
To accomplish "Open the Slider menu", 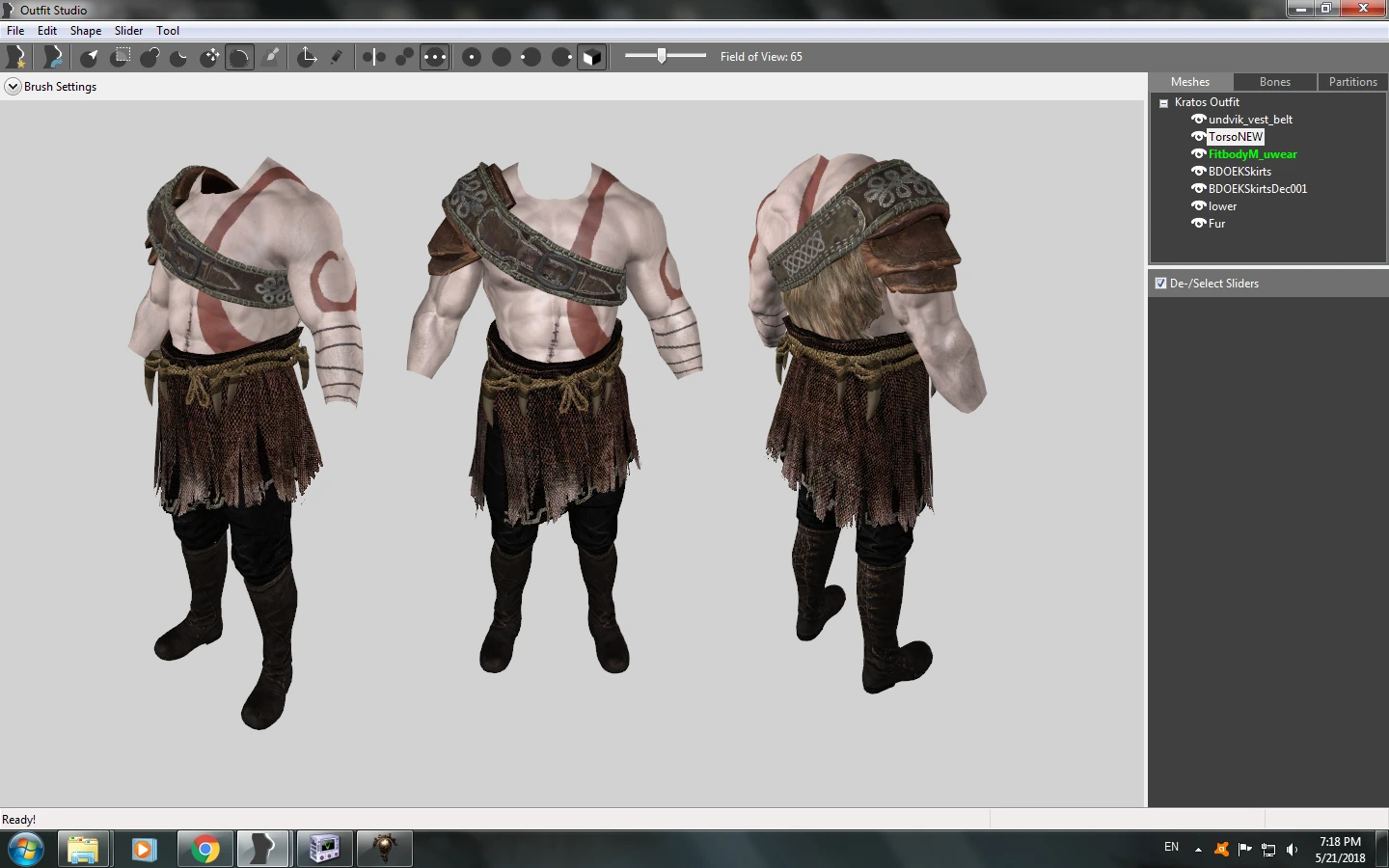I will [x=128, y=31].
